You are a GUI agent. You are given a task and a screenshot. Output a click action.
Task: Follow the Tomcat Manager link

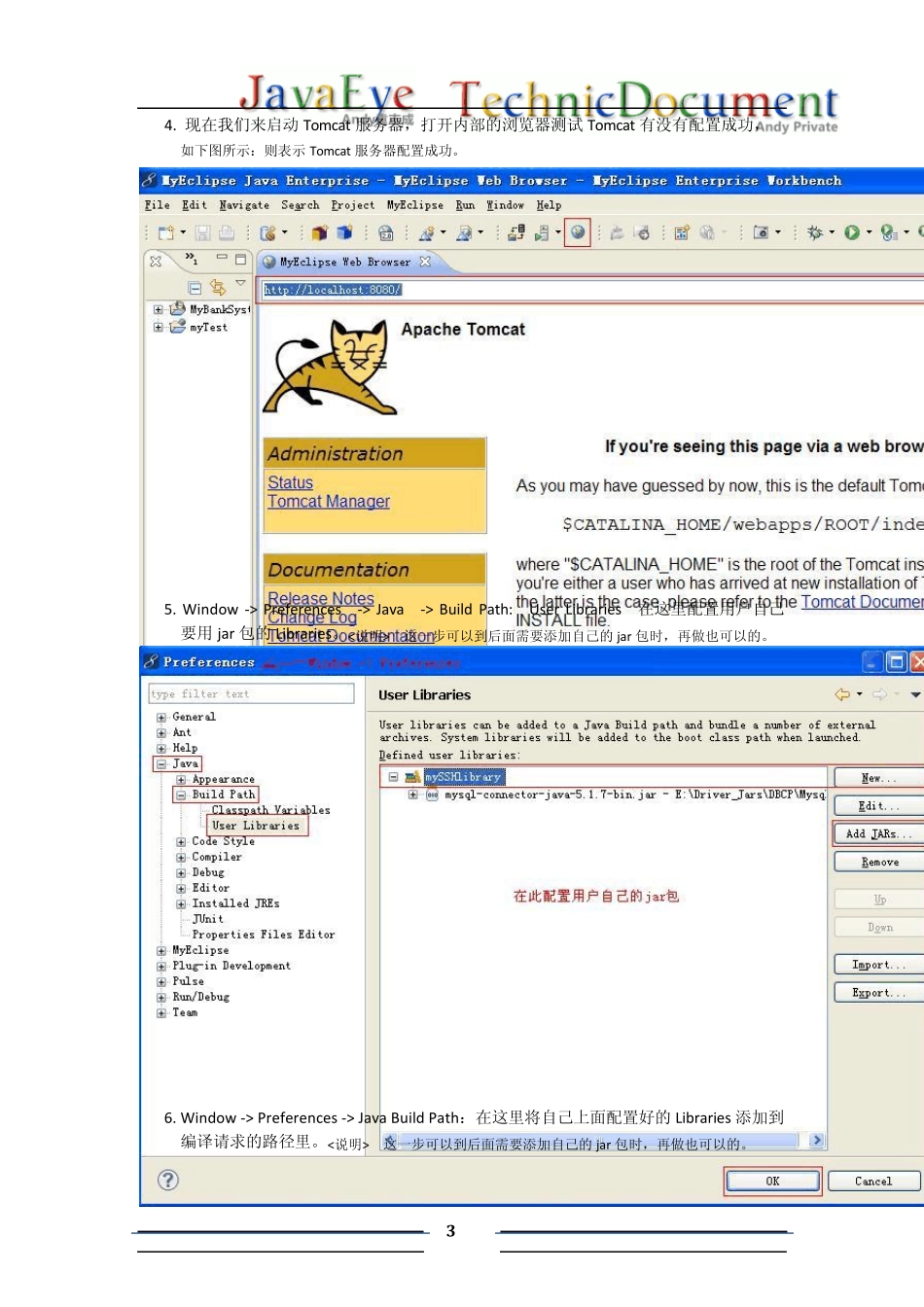click(x=329, y=502)
